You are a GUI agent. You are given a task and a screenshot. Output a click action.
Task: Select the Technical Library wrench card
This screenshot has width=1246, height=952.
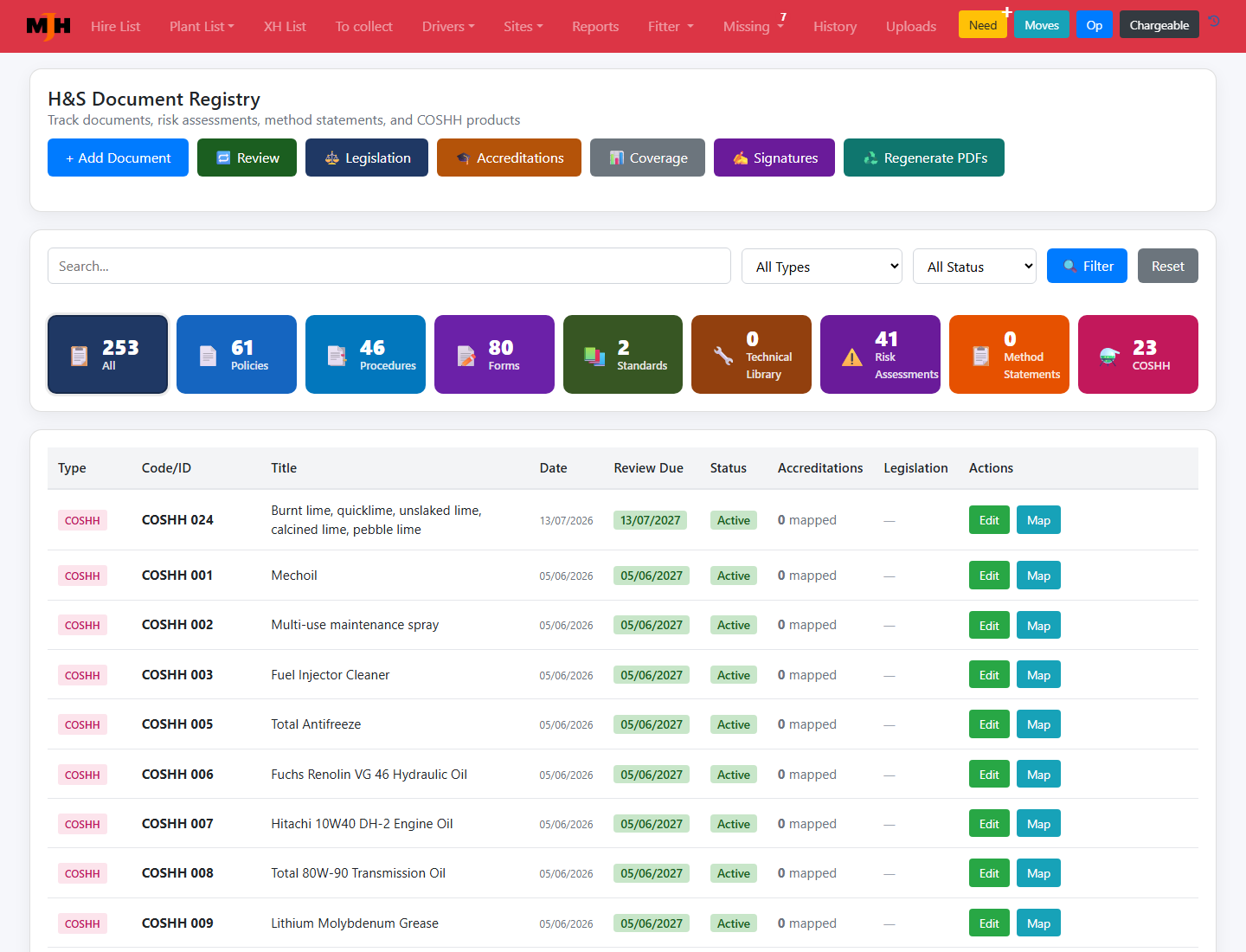[x=751, y=355]
